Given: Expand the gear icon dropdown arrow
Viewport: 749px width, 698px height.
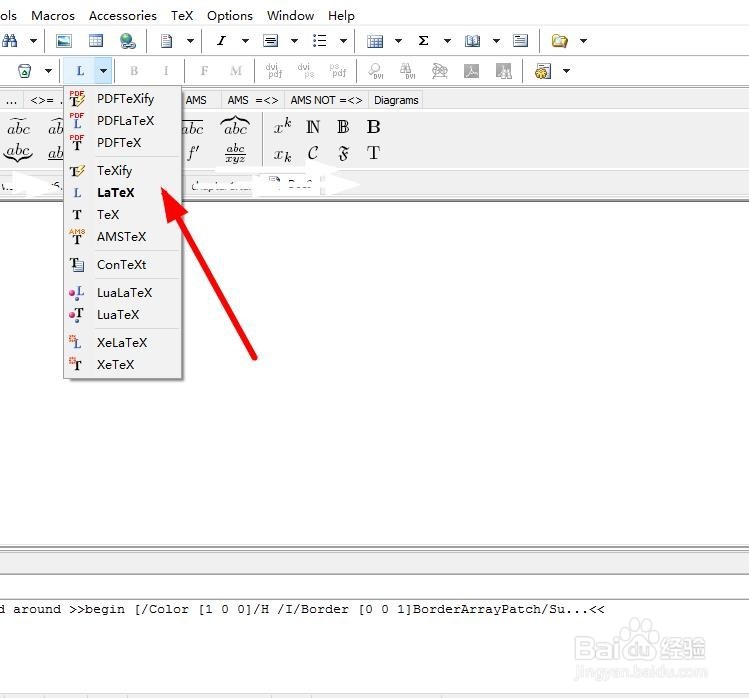Looking at the screenshot, I should [567, 71].
